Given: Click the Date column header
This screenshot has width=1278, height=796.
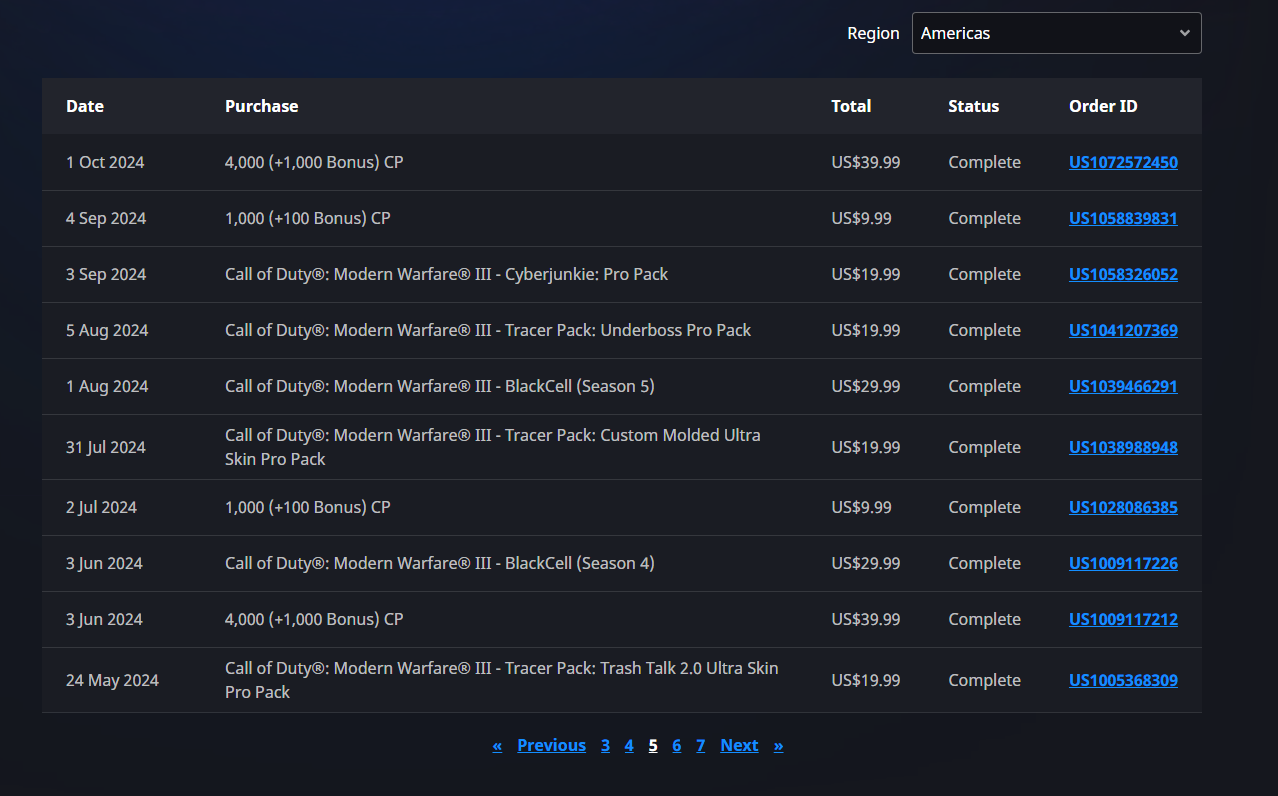Looking at the screenshot, I should click(85, 106).
